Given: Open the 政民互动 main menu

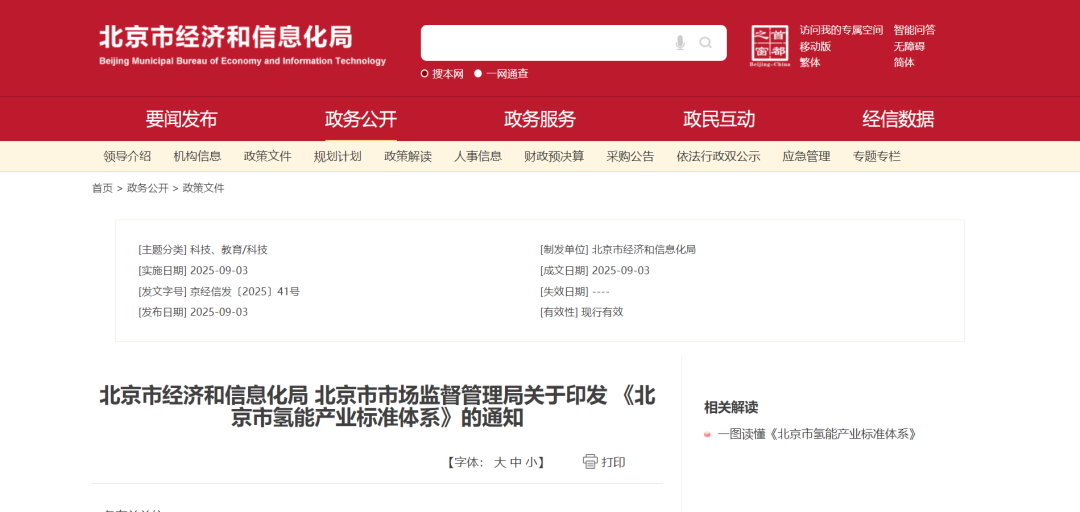Looking at the screenshot, I should tap(719, 119).
